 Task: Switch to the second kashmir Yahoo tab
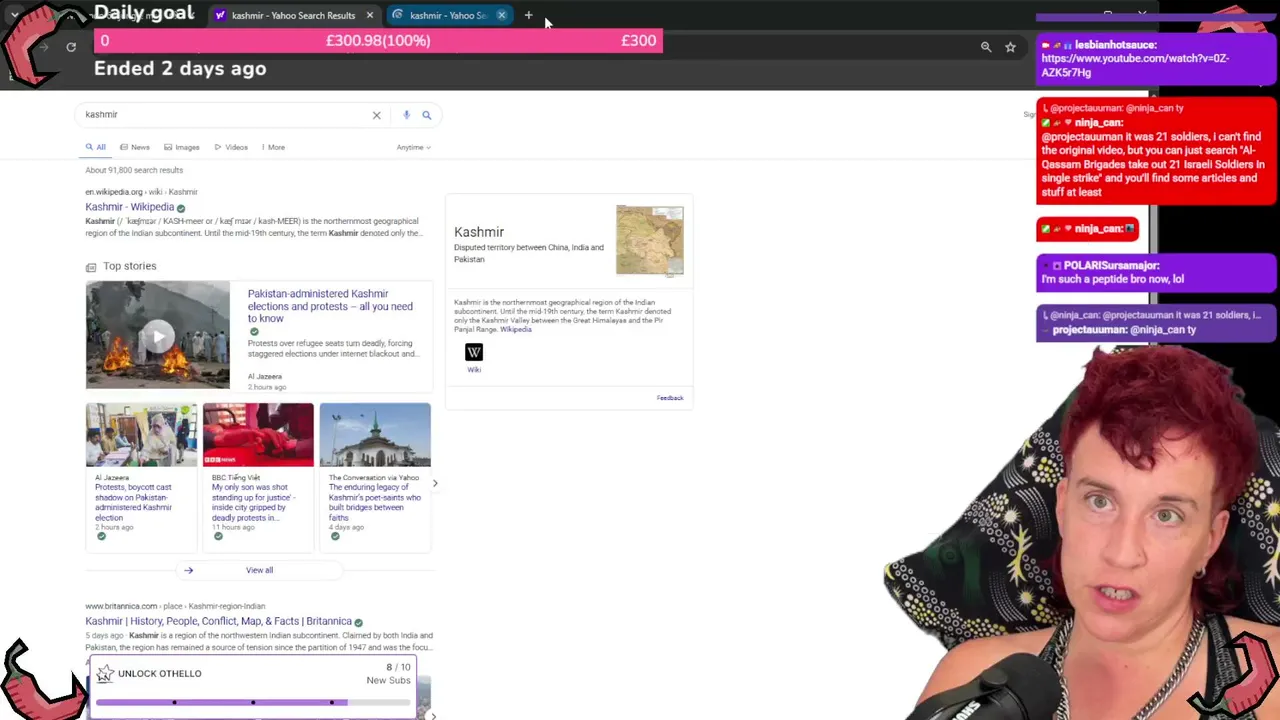[x=446, y=15]
